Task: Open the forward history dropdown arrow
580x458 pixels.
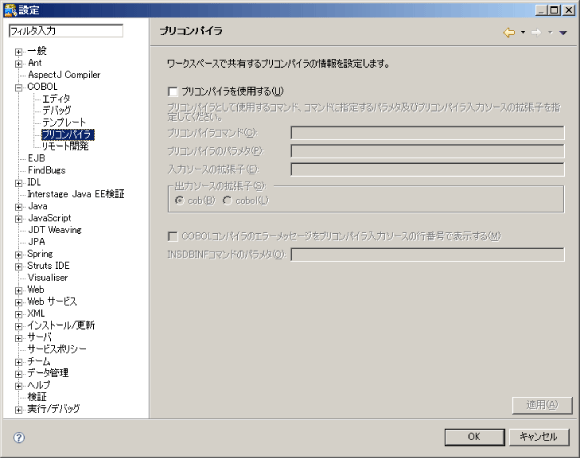Action: [x=550, y=32]
